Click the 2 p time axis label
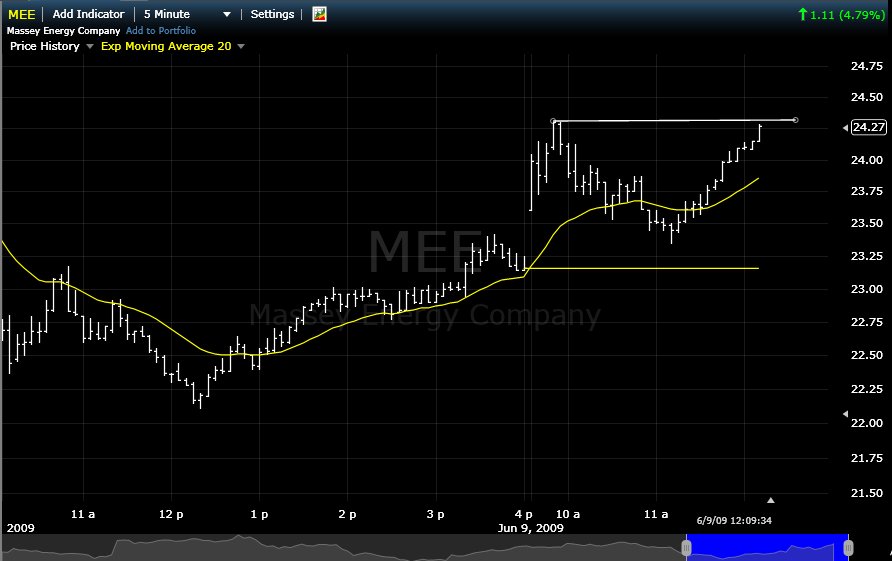The image size is (892, 561). tap(347, 514)
